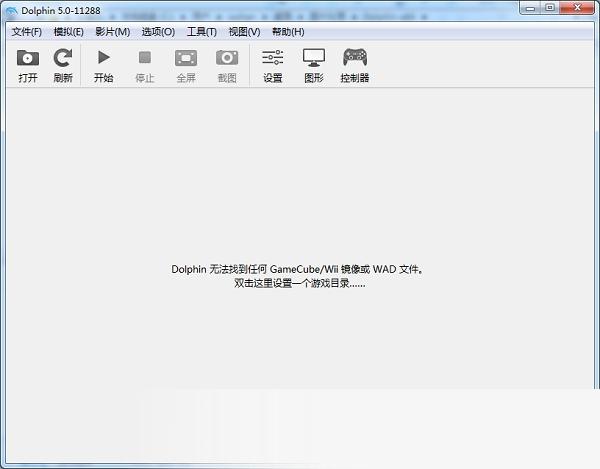Open controller settings via the 控制器 gamepad icon
This screenshot has width=600, height=469.
(x=355, y=57)
